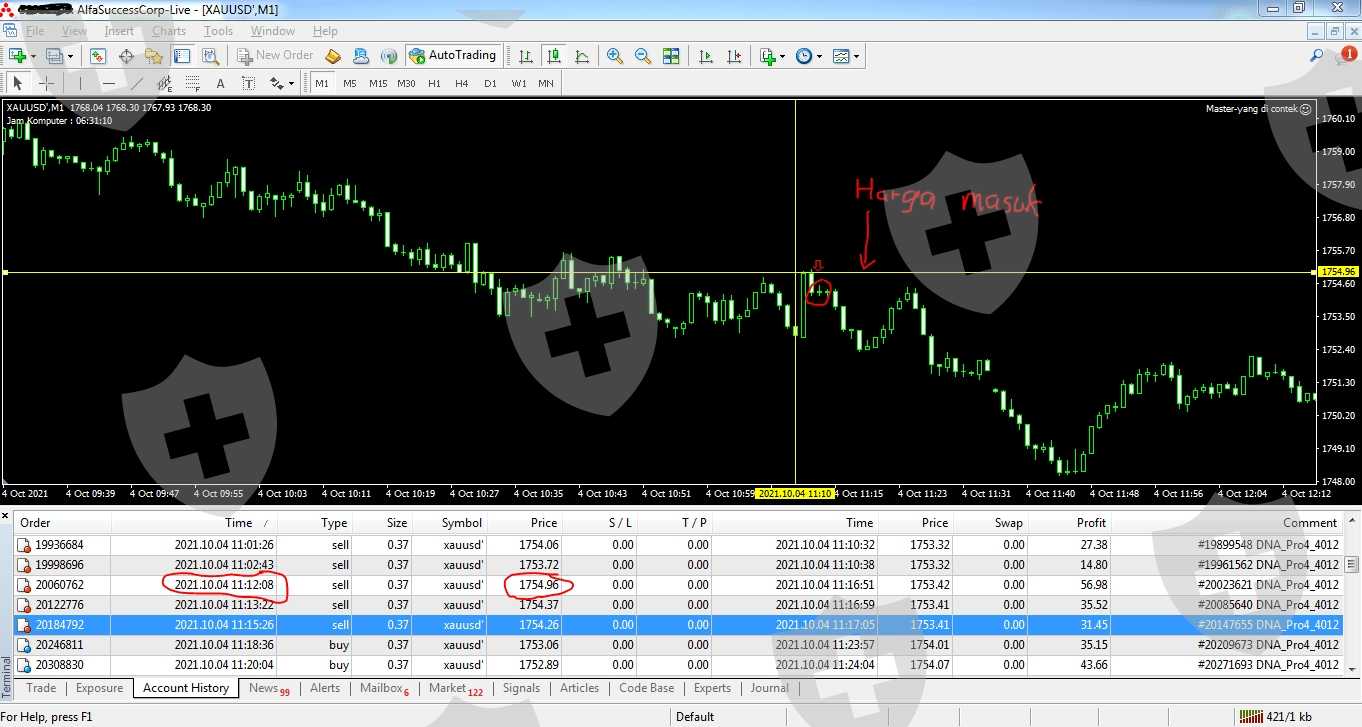Click the Tile Windows icon
Image resolution: width=1362 pixels, height=727 pixels.
click(x=671, y=56)
